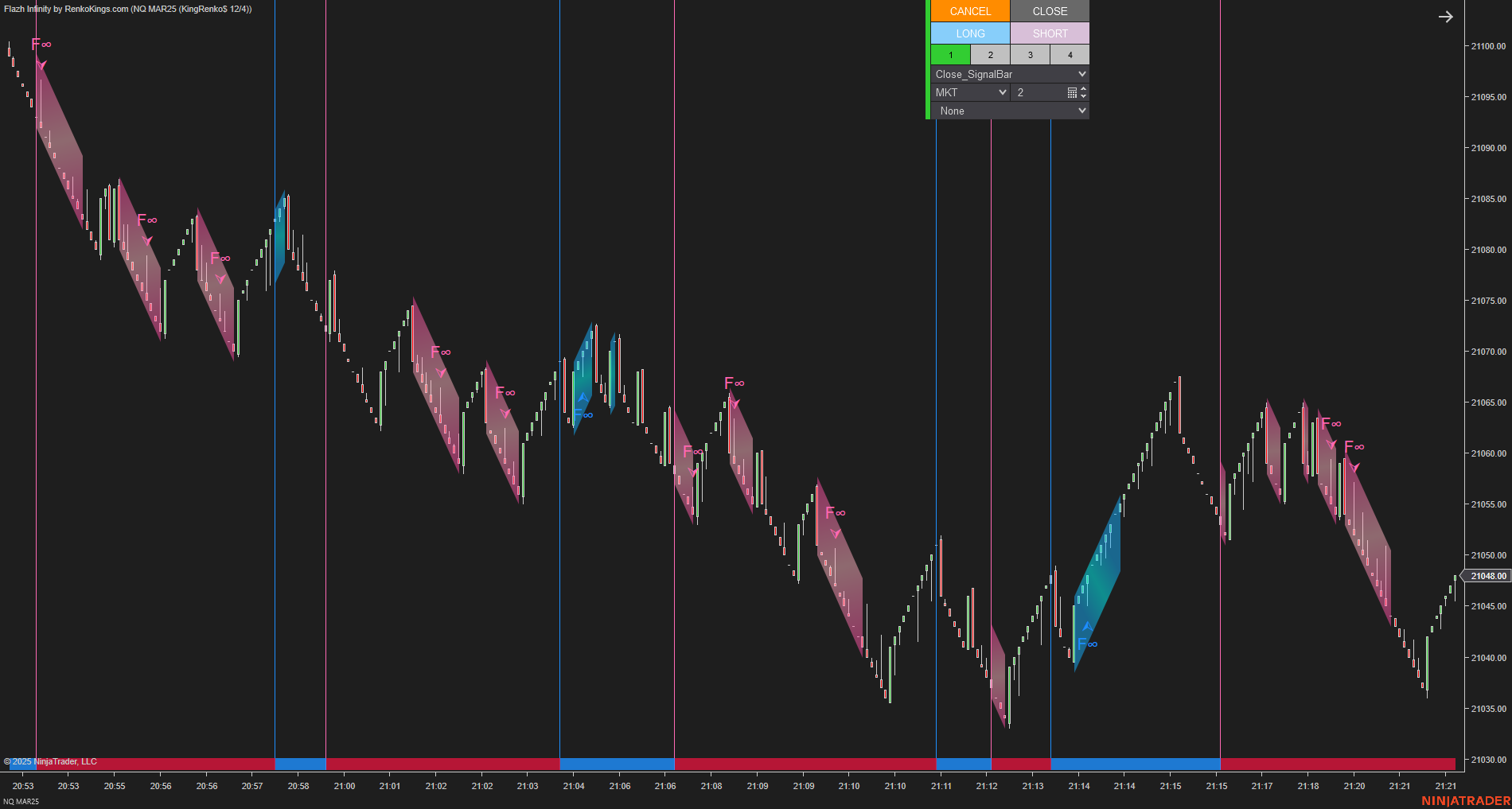Expand the None ATM strategy dropdown
This screenshot has height=809, width=1512.
[x=1008, y=111]
